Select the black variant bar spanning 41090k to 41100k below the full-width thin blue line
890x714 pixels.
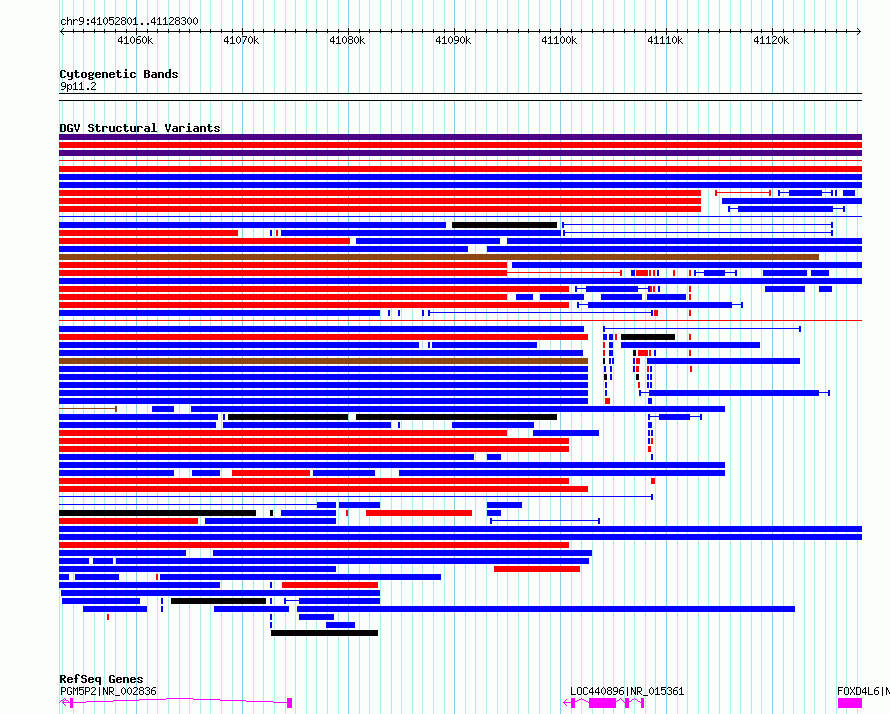tap(505, 225)
